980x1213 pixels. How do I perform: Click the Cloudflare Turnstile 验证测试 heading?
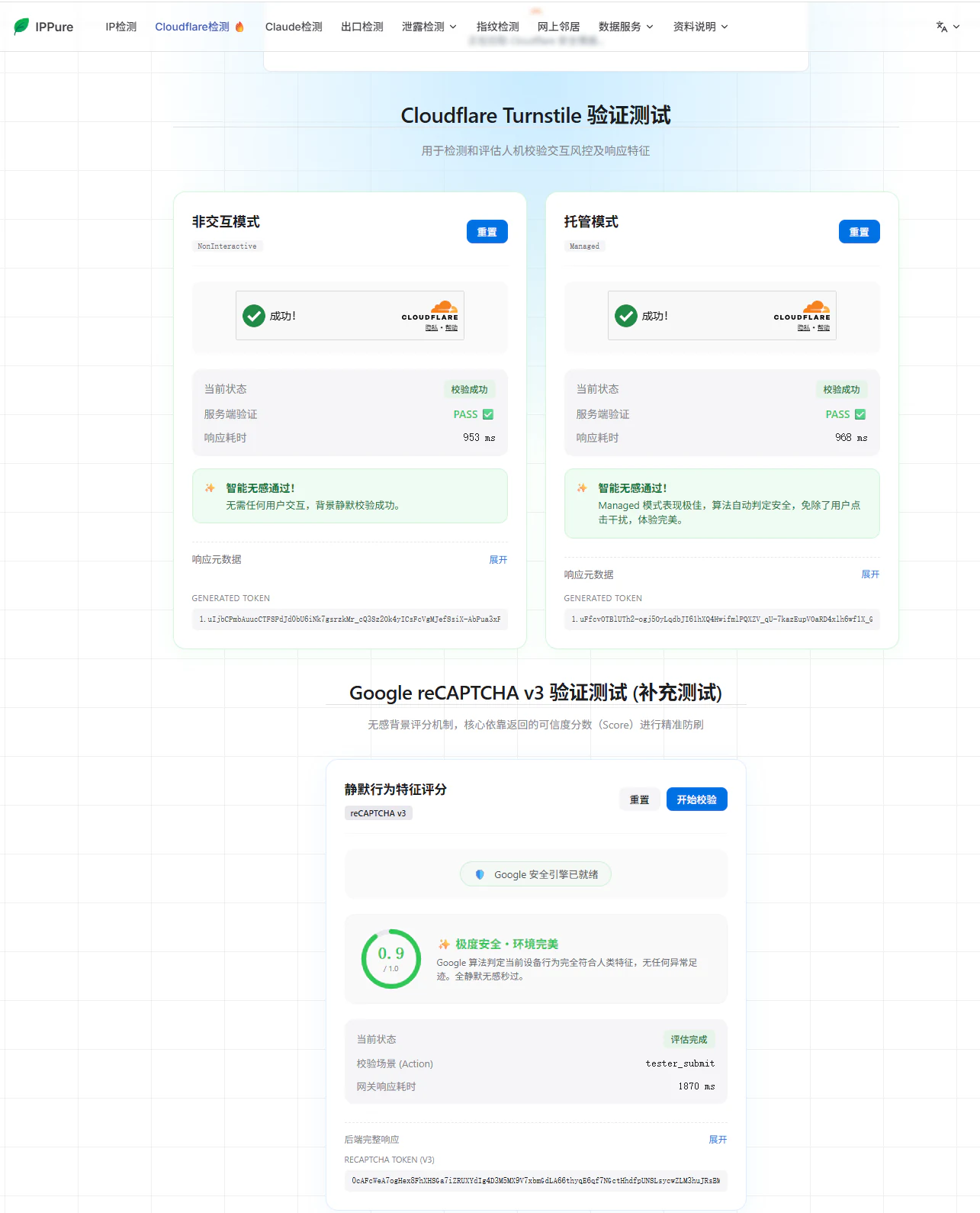click(x=536, y=115)
